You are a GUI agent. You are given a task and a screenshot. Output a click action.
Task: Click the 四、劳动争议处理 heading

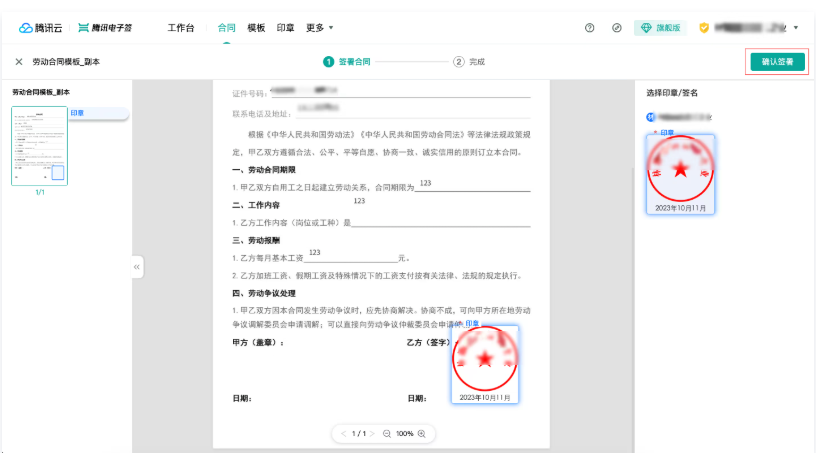point(264,293)
